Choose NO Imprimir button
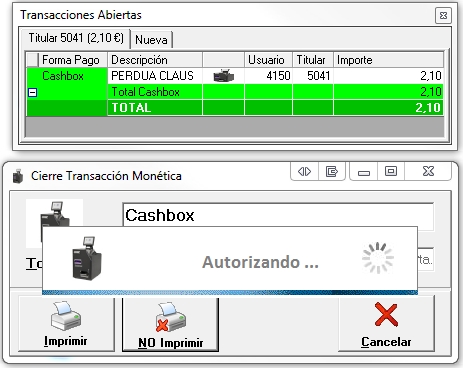The image size is (463, 368). pos(170,324)
